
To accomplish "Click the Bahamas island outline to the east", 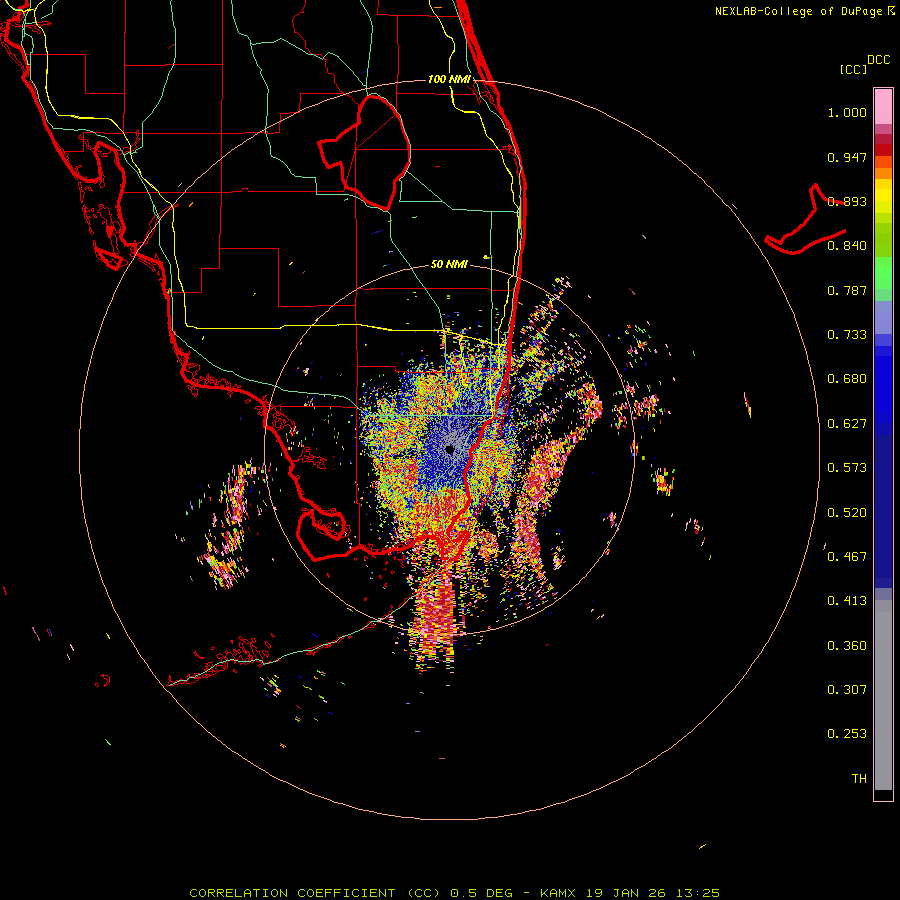I will (x=805, y=220).
